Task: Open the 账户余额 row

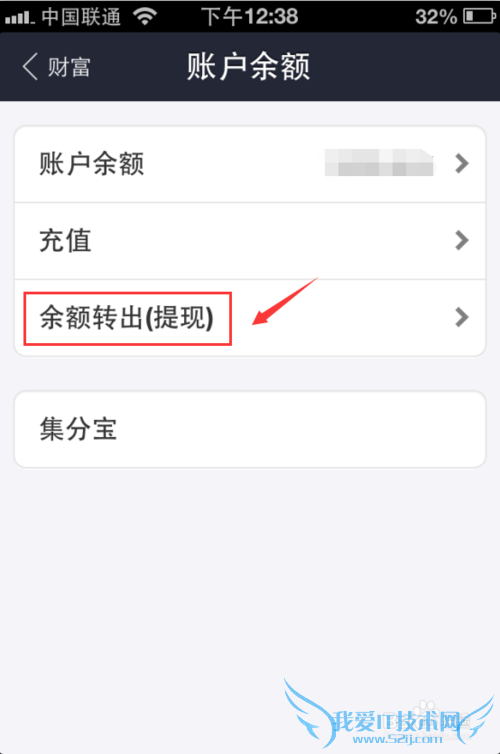Action: [250, 164]
